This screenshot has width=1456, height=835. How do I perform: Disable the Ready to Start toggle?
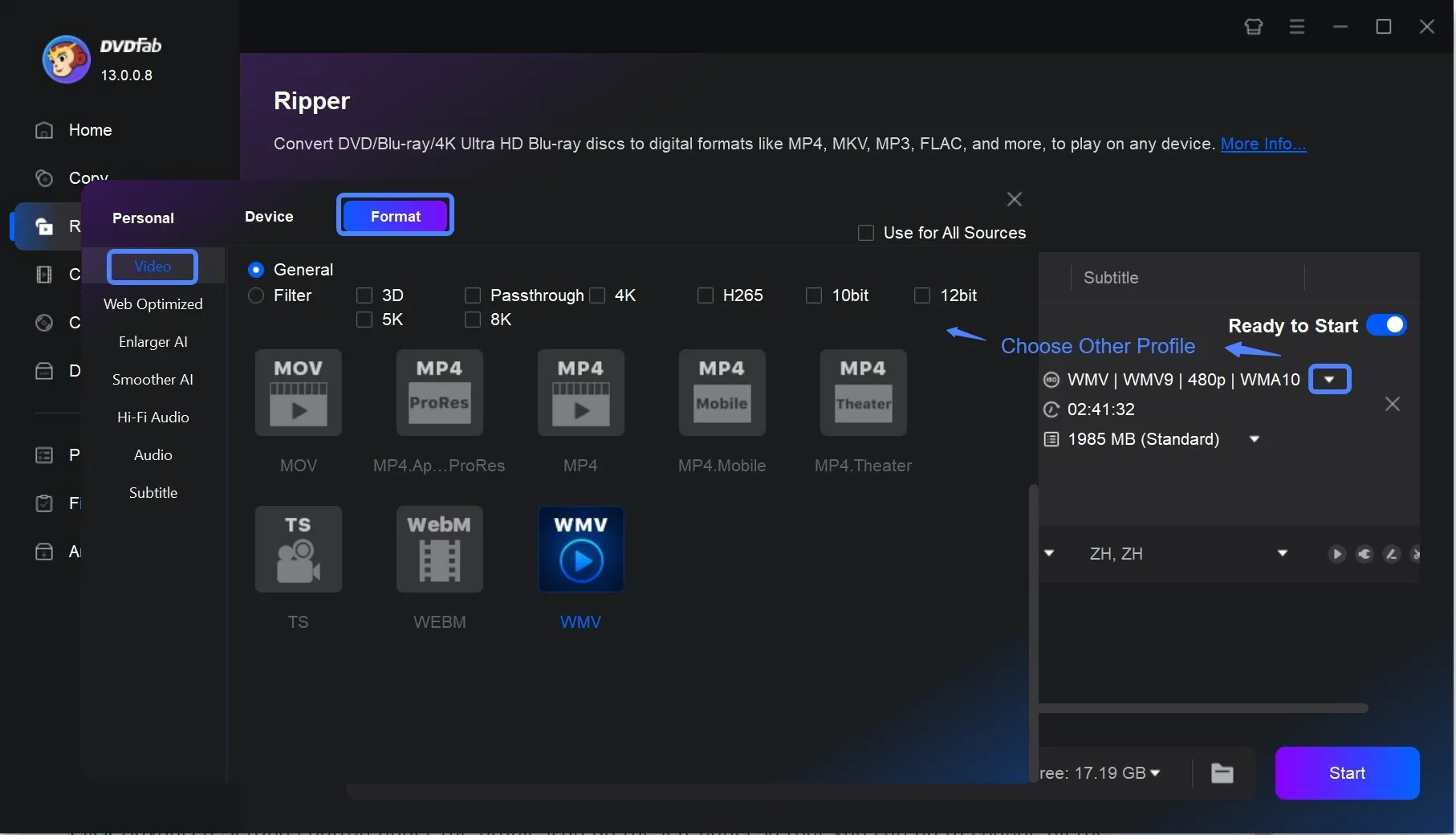pos(1387,325)
